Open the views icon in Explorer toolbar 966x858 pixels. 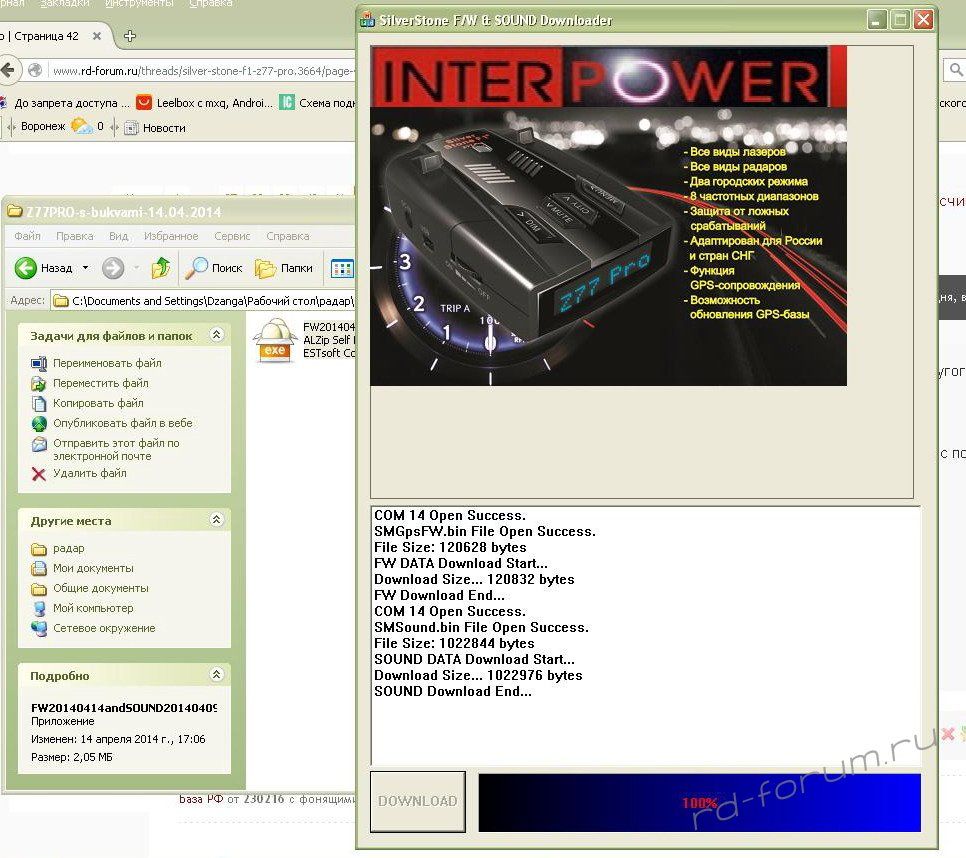pyautogui.click(x=342, y=268)
